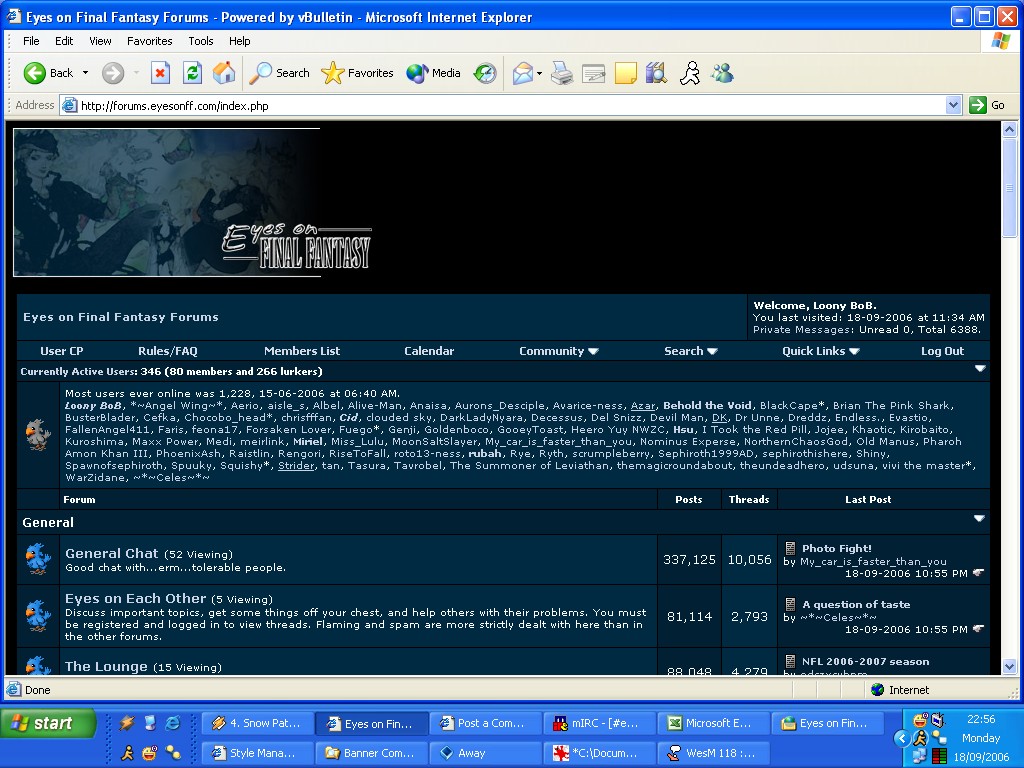This screenshot has height=768, width=1024.
Task: Launch AIM running man toolbar icon
Action: point(690,73)
